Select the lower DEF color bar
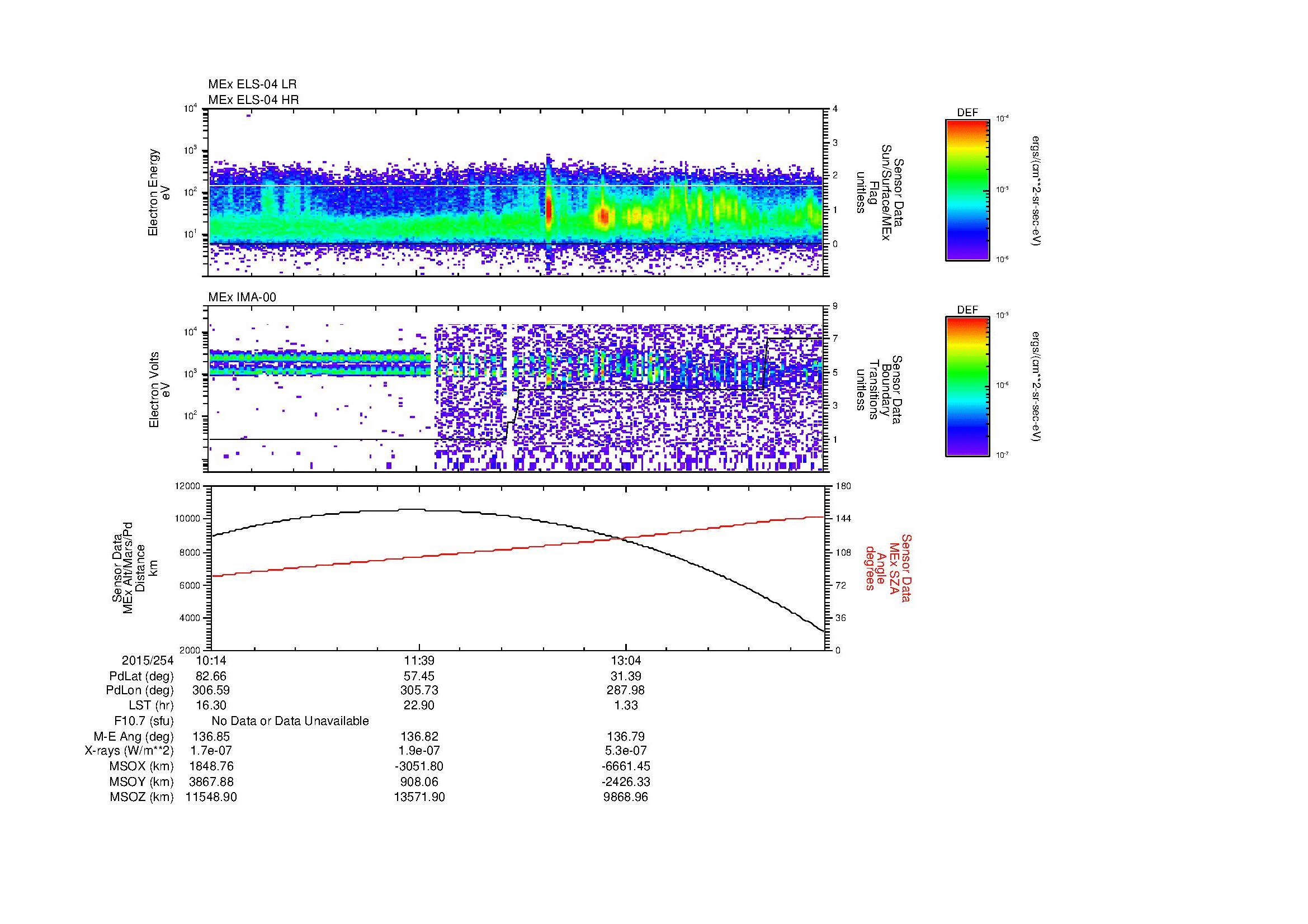Viewport: 1308px width, 924px height. click(967, 387)
